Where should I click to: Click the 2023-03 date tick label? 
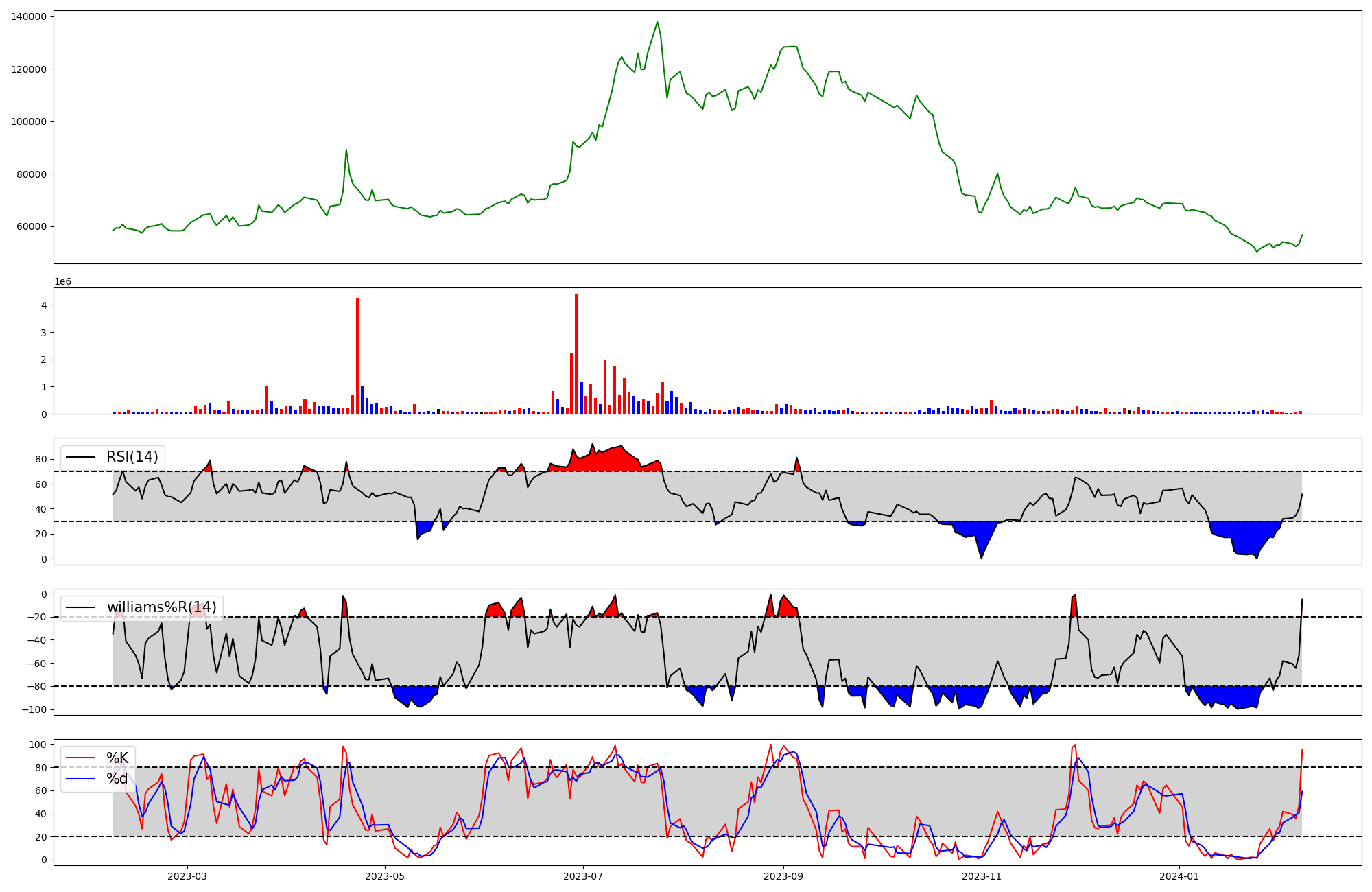(x=187, y=876)
